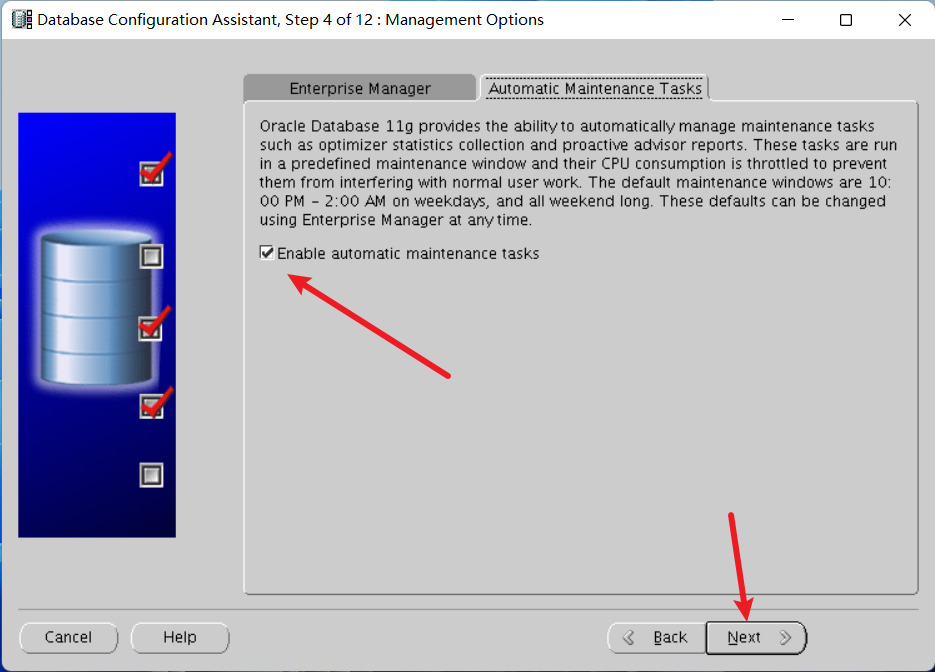Screen dimensions: 935x672
Task: Close the Database Configuration Assistant window
Action: [904, 20]
